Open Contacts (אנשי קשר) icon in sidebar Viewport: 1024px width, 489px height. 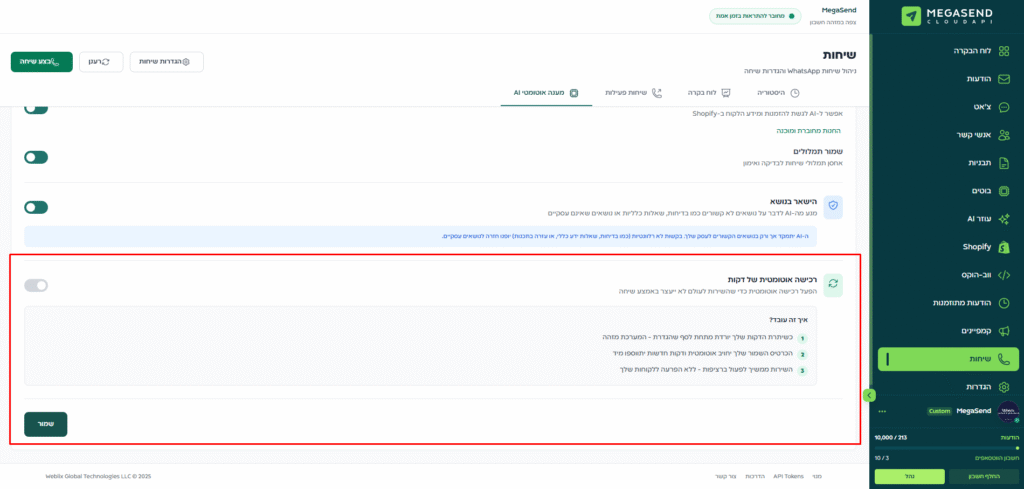[1004, 135]
